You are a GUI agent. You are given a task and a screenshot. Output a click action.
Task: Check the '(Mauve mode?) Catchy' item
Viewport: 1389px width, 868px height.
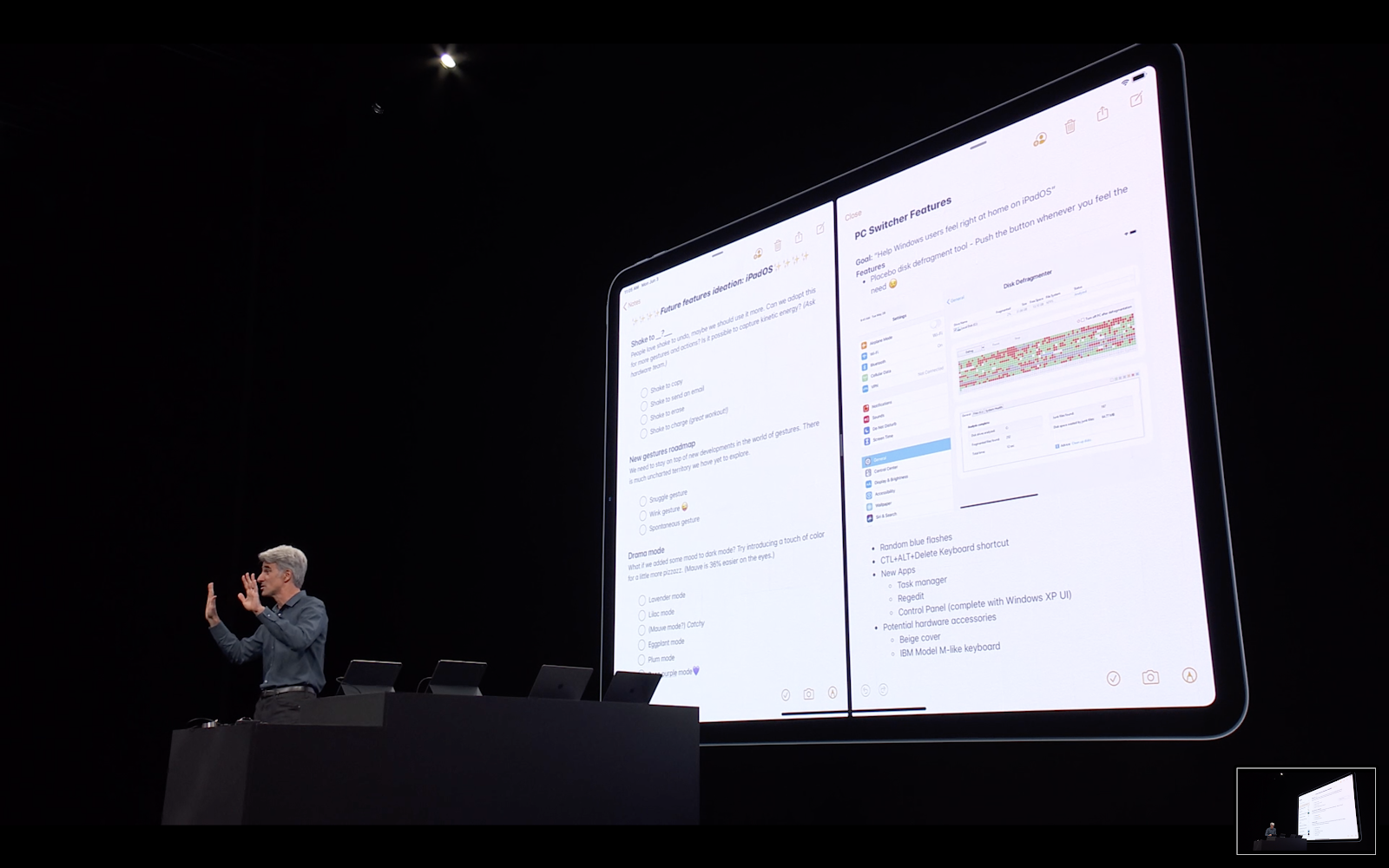tap(642, 630)
